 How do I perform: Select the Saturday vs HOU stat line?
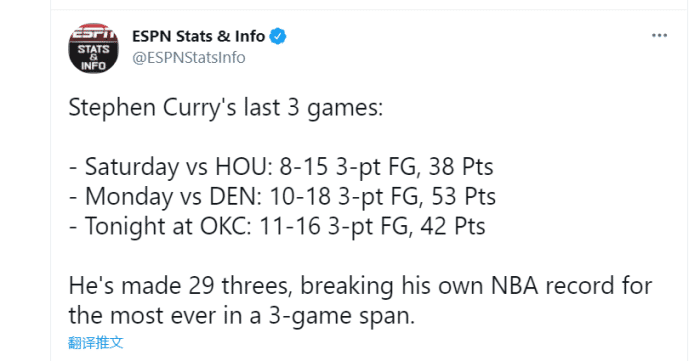click(x=281, y=167)
